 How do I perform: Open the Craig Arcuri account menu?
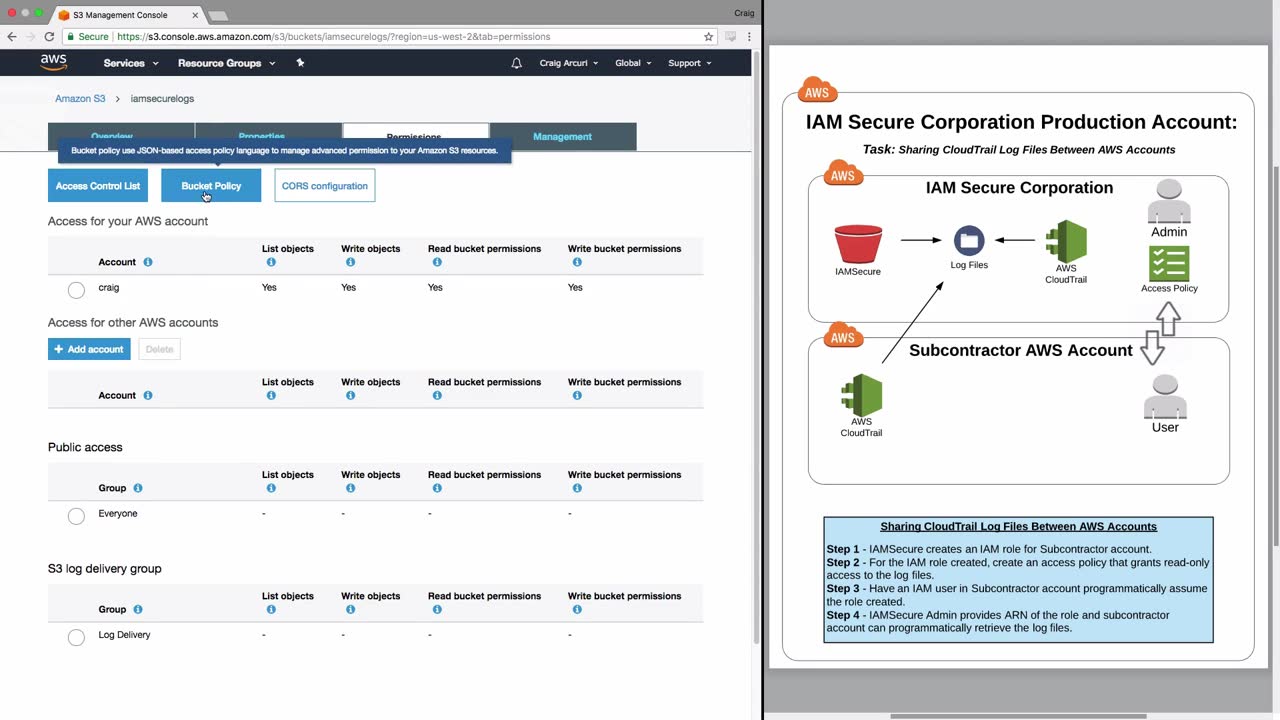pos(569,63)
